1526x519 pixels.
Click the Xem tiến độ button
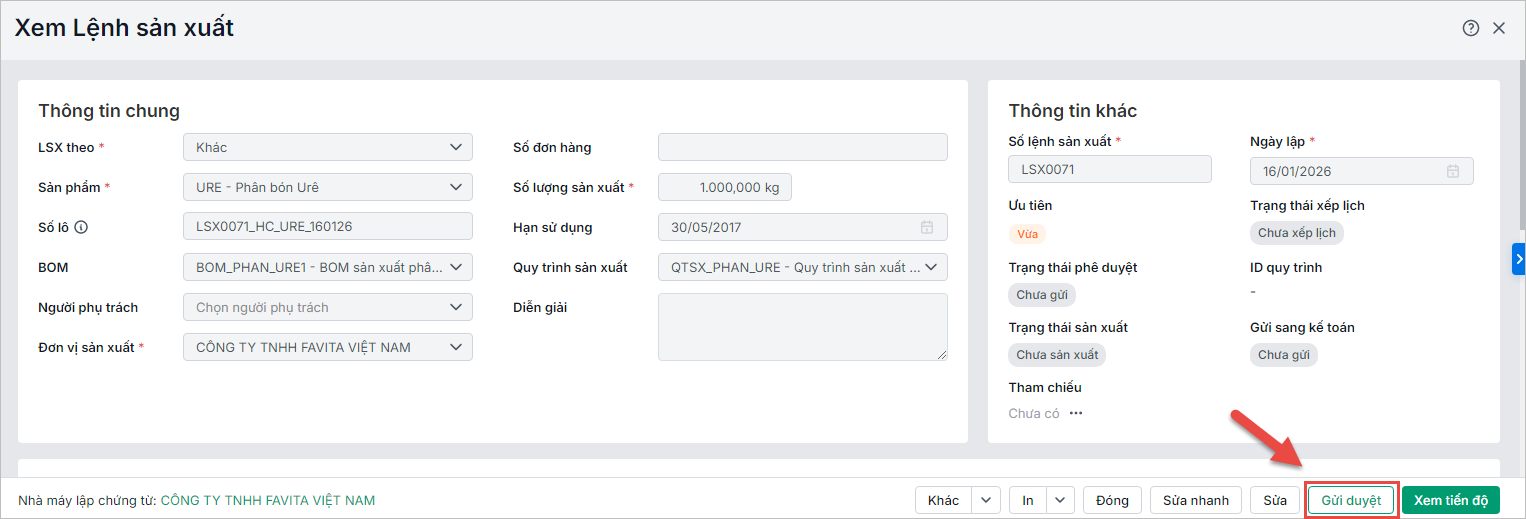(x=1451, y=500)
